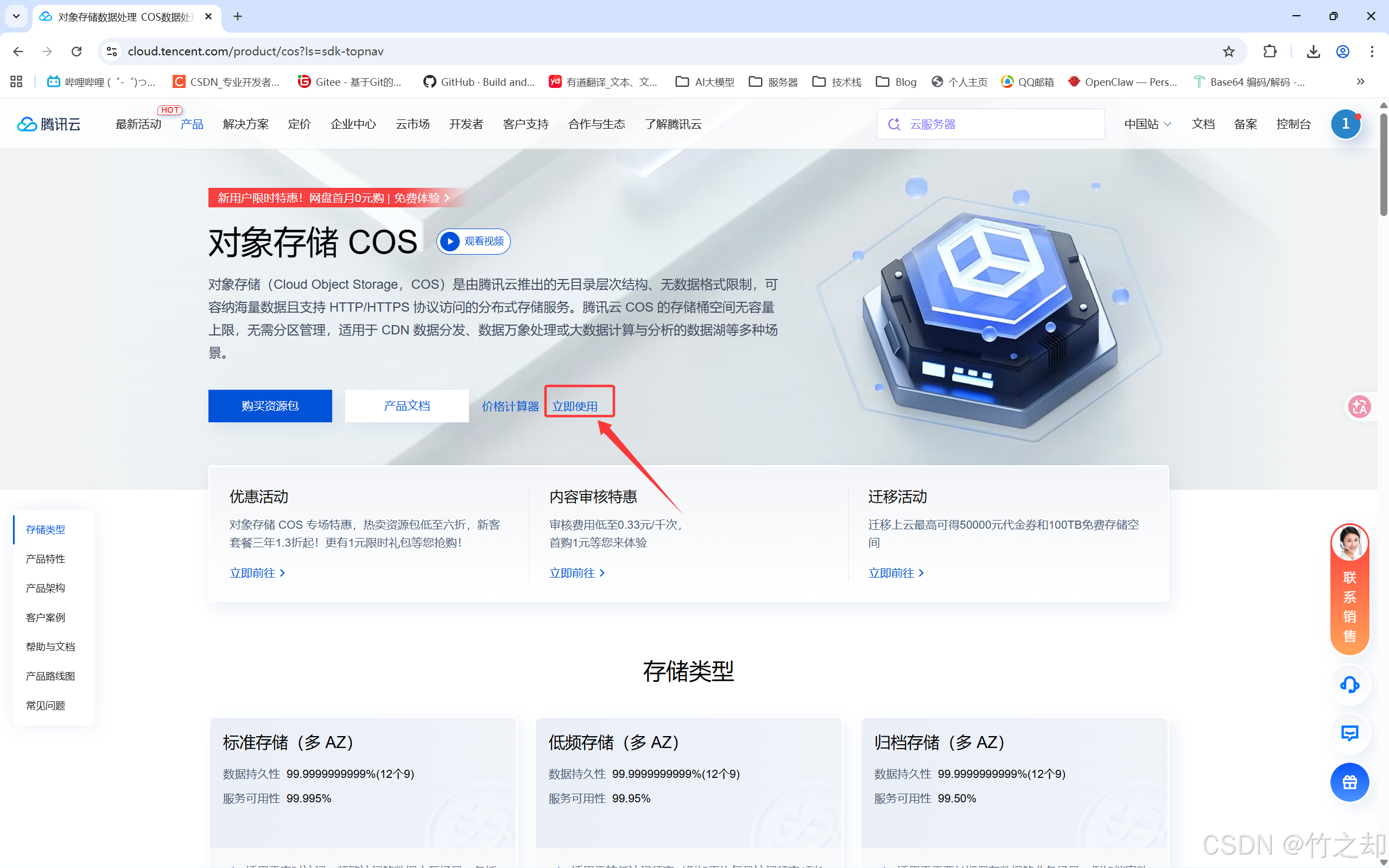The width and height of the screenshot is (1389, 868).
Task: View site information icon in address bar
Action: click(x=112, y=52)
